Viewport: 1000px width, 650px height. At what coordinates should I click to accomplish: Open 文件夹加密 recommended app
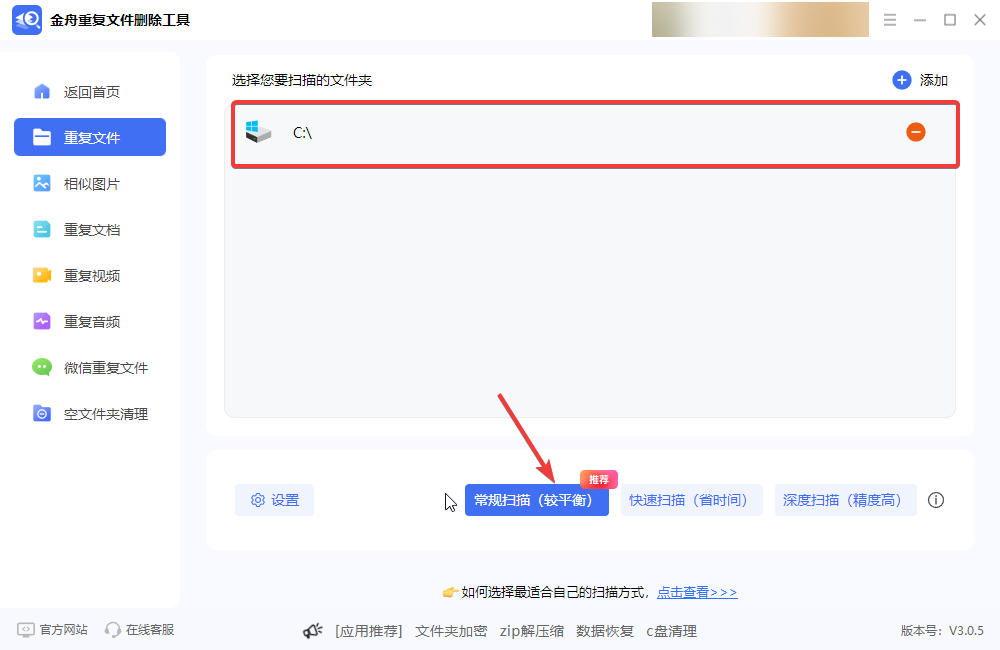coord(451,631)
